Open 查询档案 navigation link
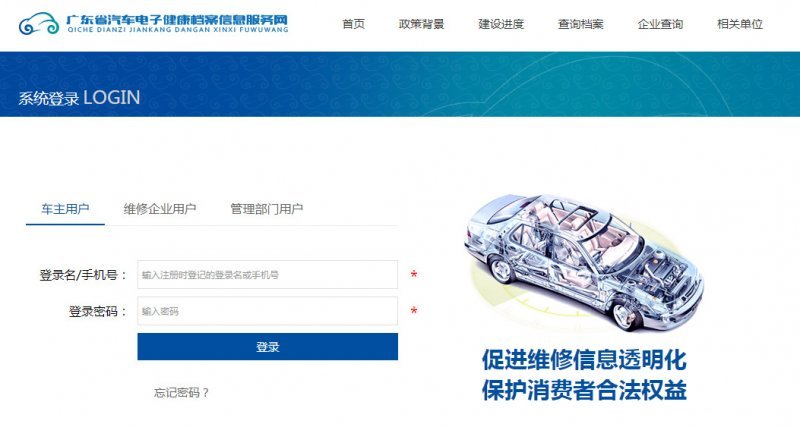800x427 pixels. coord(581,24)
